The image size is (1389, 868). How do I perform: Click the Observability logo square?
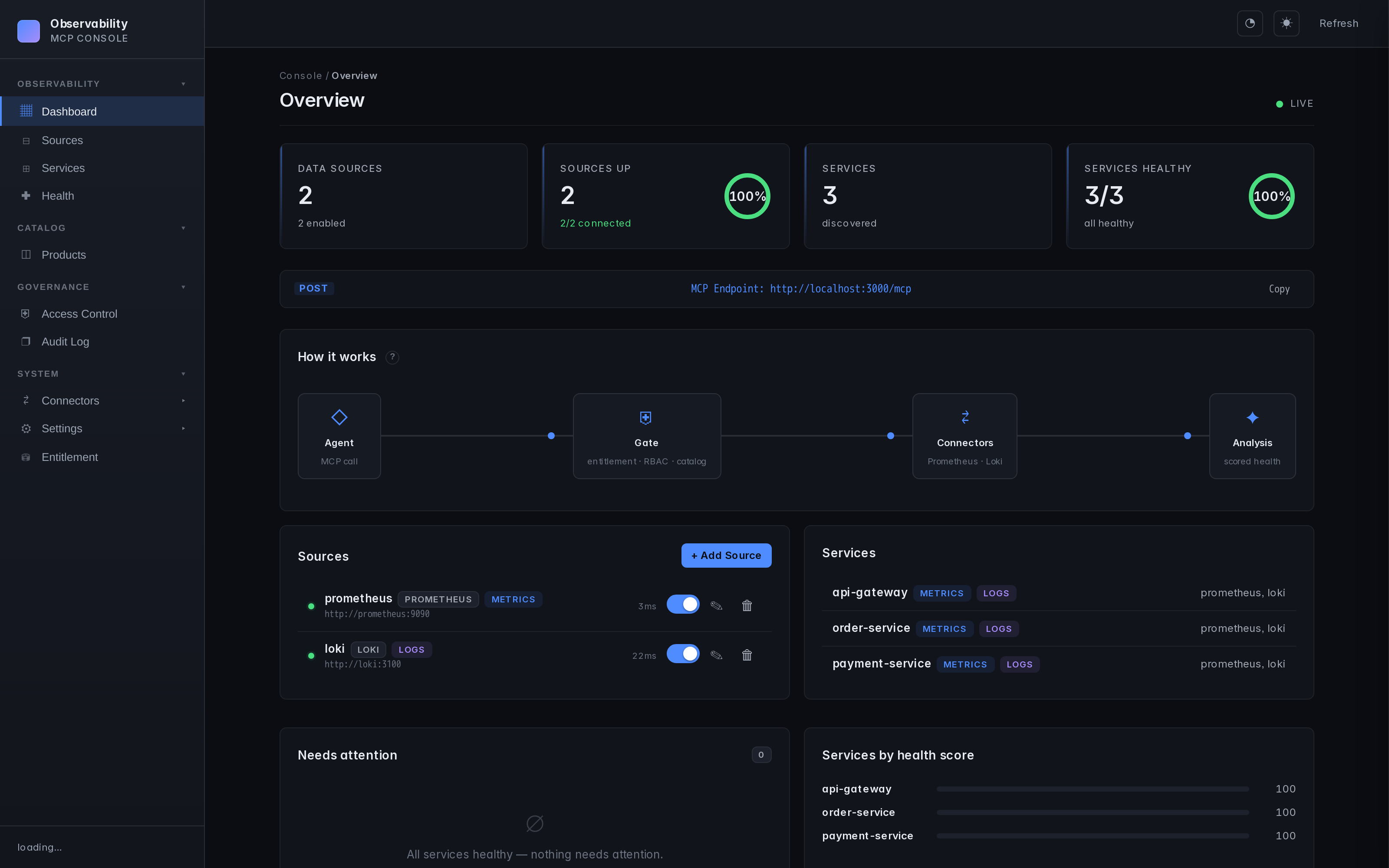(29, 31)
